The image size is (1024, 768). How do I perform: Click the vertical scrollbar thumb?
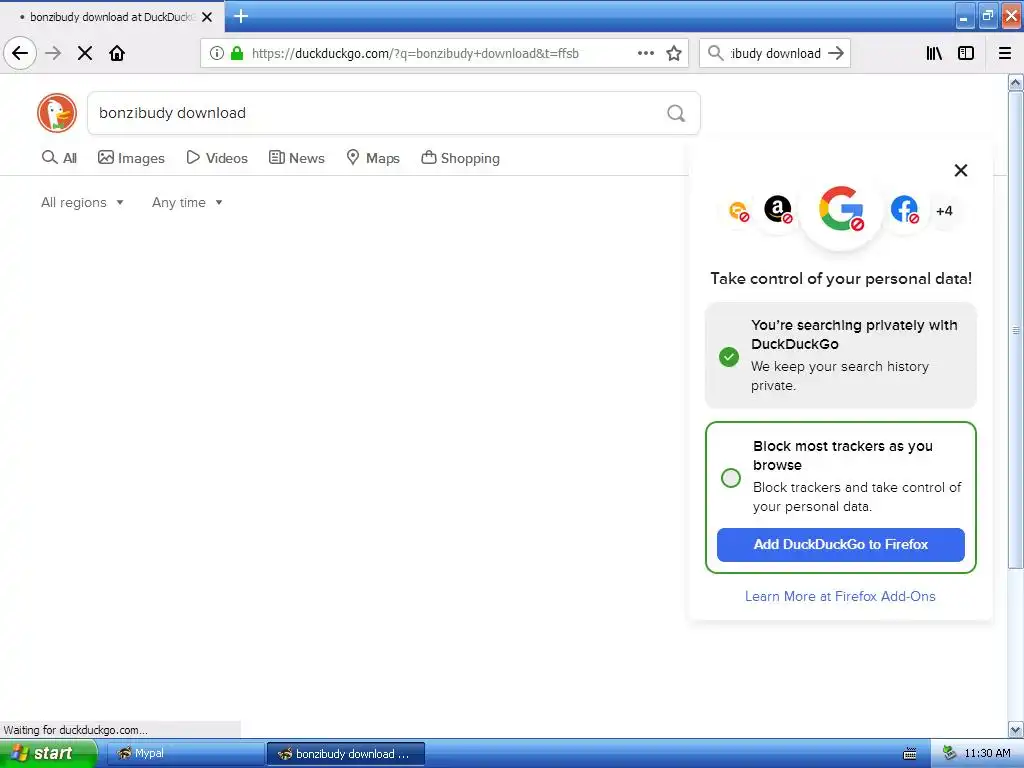[x=1016, y=330]
